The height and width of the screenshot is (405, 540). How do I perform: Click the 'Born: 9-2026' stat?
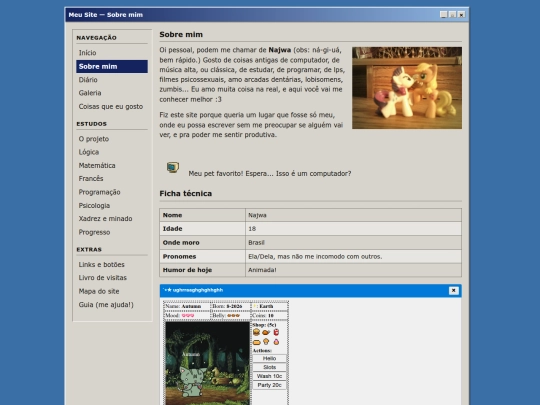[231, 306]
